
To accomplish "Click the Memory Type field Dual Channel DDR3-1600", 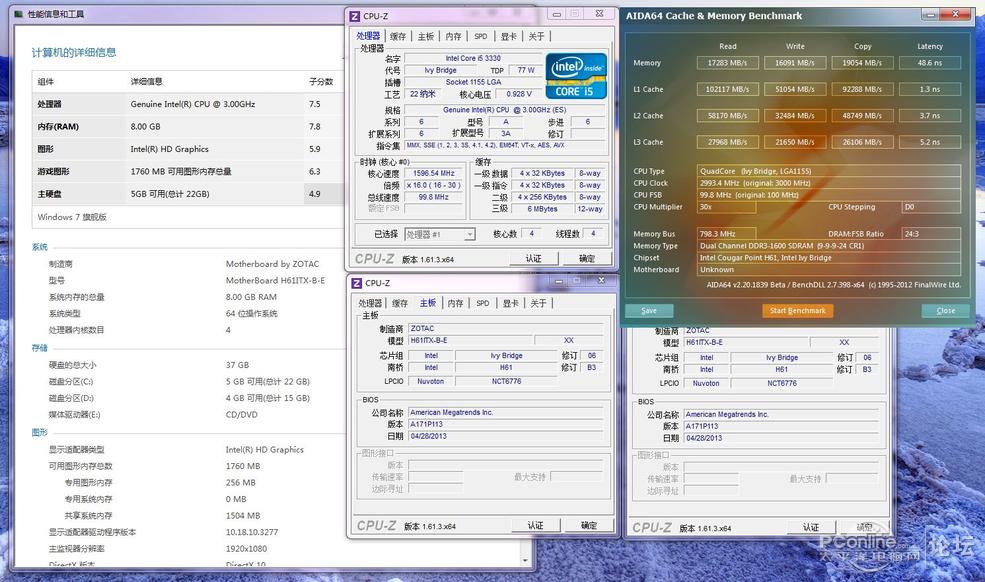I will pos(829,246).
